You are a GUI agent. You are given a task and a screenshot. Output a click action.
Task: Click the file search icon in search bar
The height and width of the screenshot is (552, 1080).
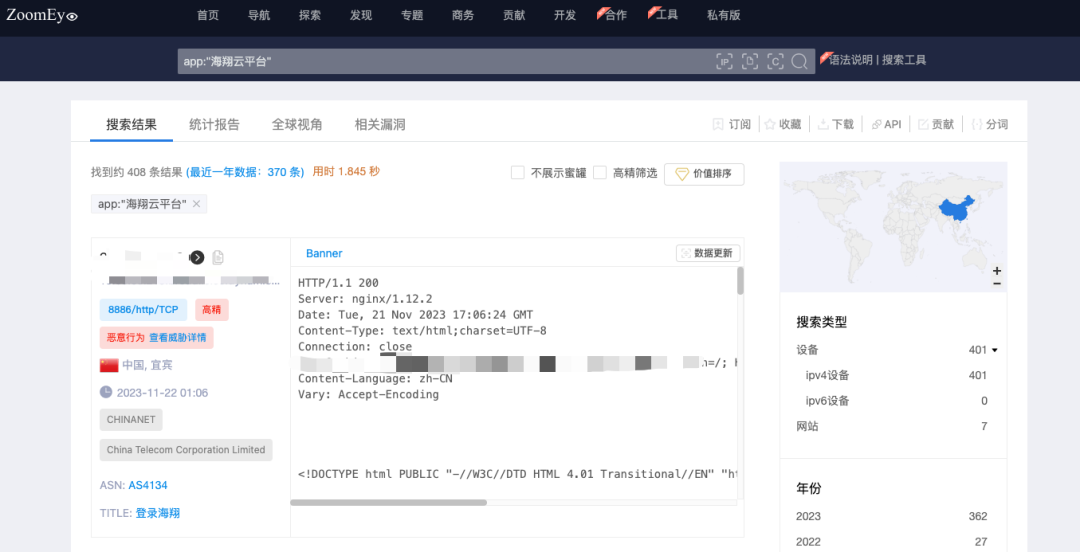(x=750, y=61)
